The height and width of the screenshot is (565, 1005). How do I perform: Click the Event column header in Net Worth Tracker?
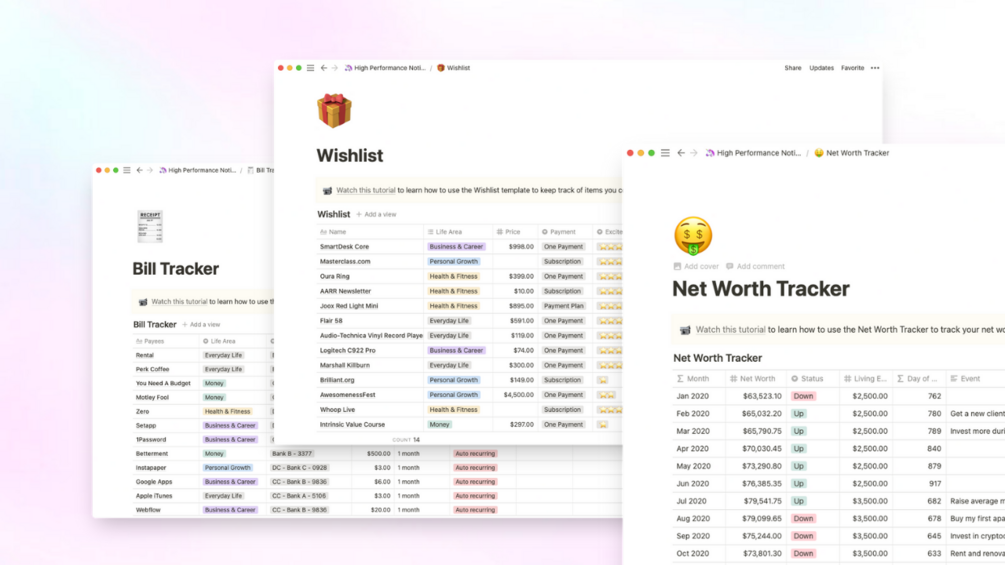click(x=975, y=379)
